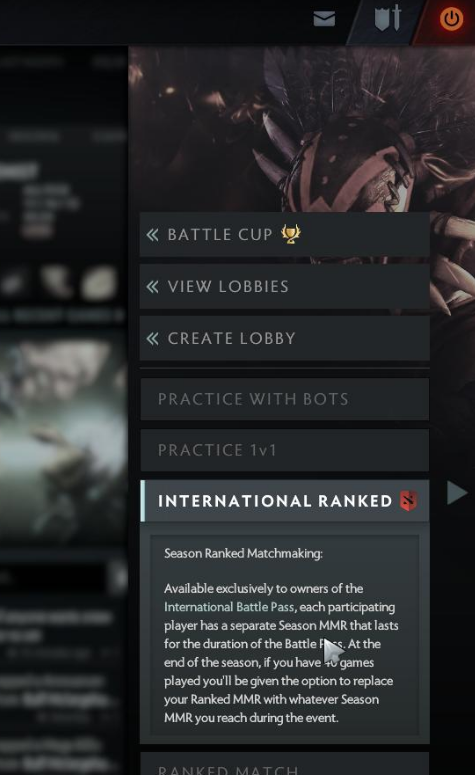Click the blurred hero image in left panel

63,435
